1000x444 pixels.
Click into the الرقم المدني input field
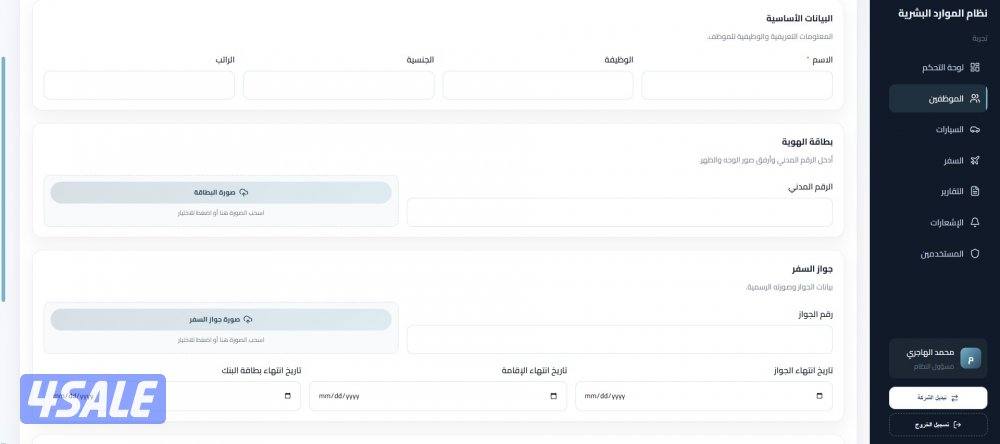619,212
